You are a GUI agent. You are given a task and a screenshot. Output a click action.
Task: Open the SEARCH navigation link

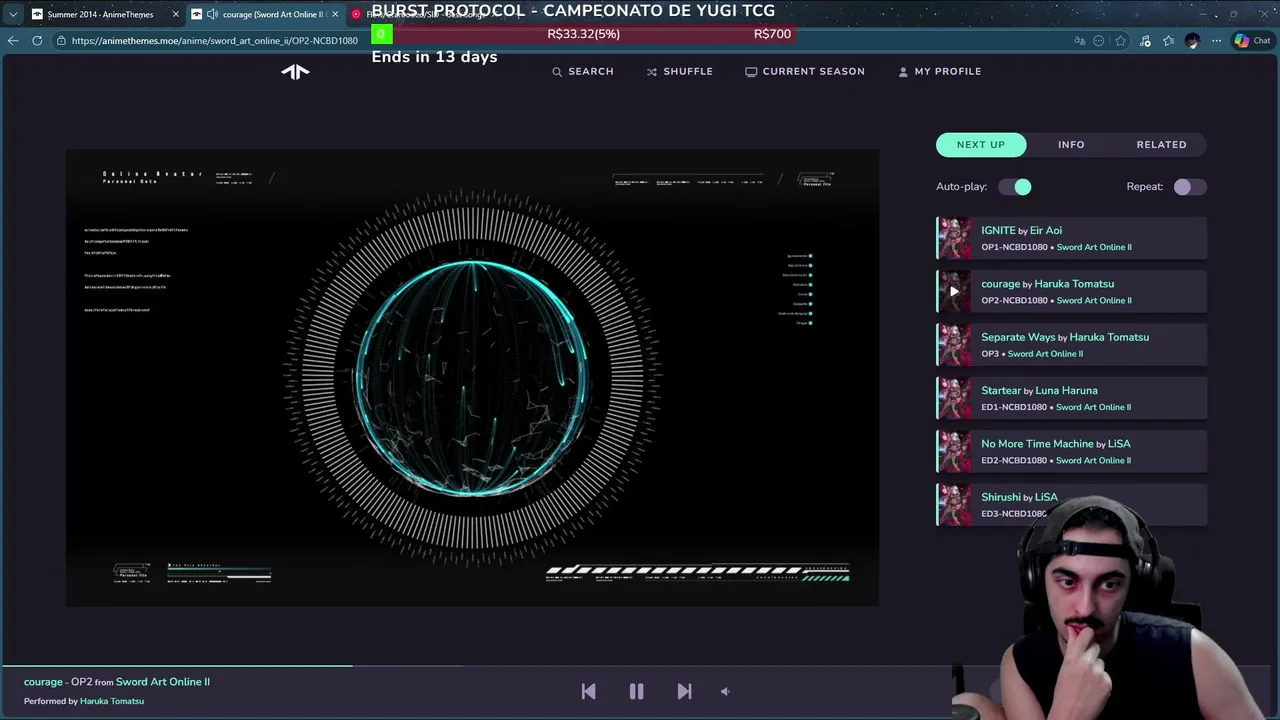pos(583,72)
